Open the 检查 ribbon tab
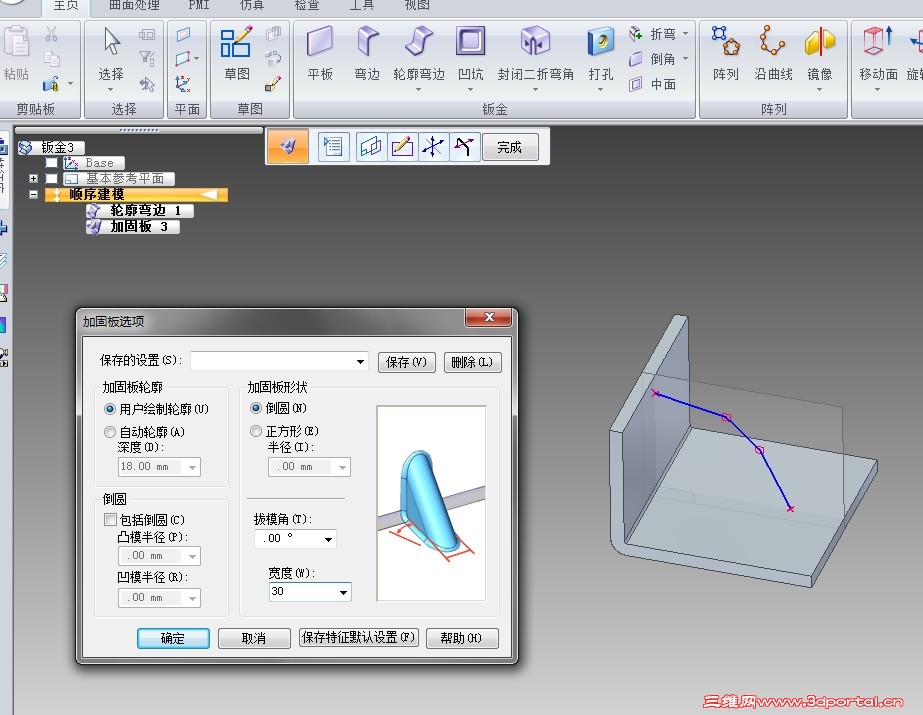Screen dimensions: 923x715 [307, 5]
